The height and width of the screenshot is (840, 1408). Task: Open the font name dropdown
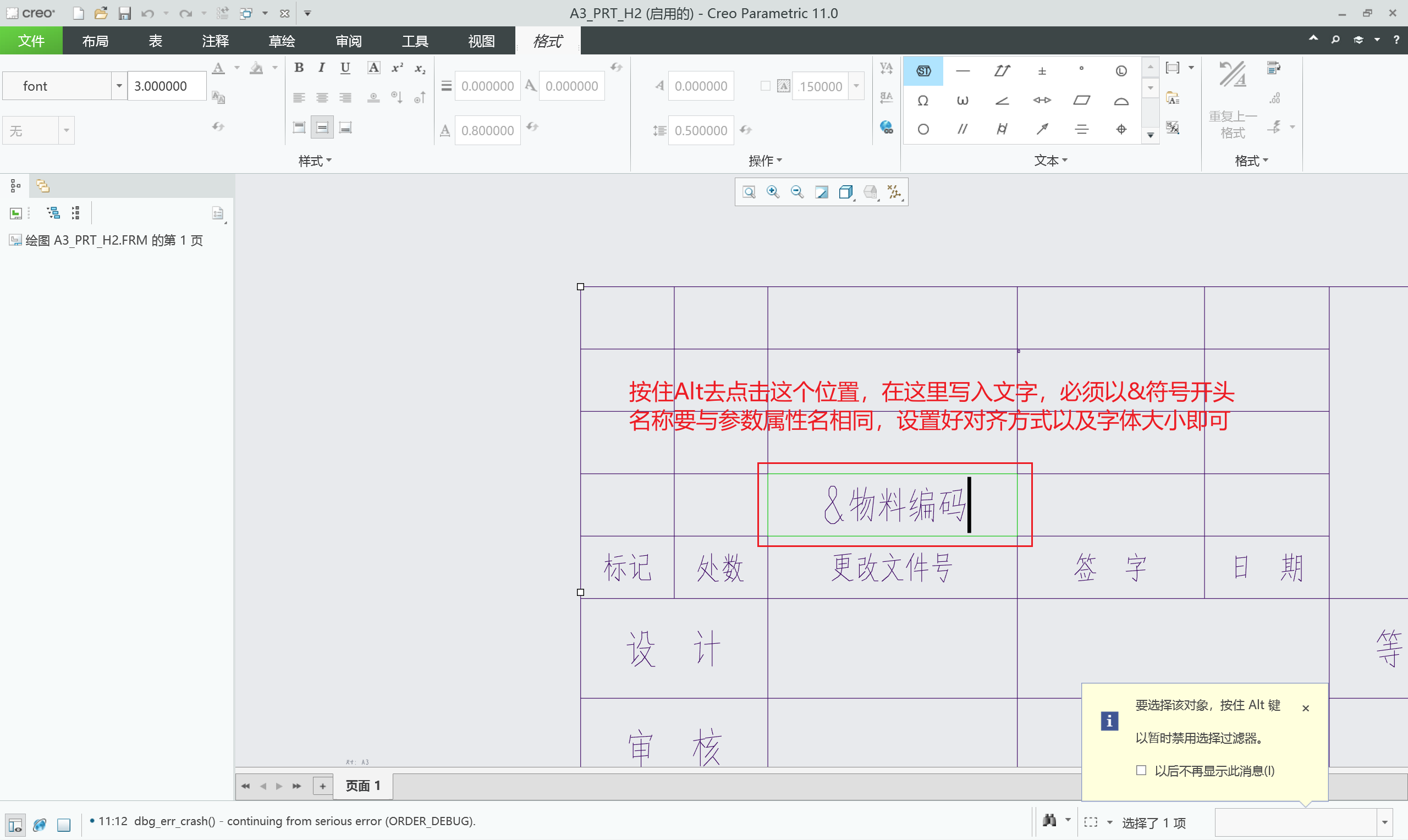pos(119,86)
